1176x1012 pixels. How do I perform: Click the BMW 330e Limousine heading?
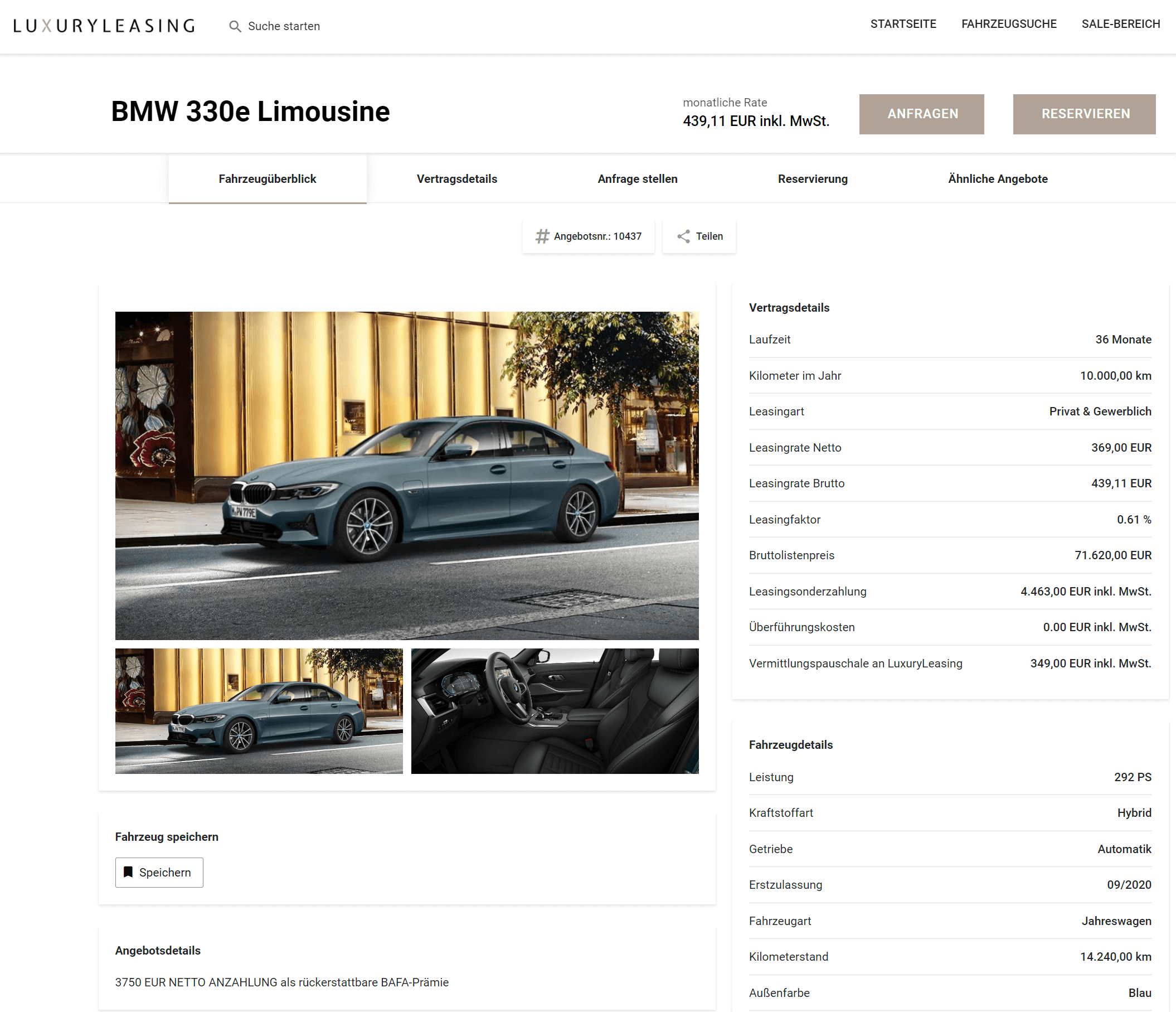tap(250, 112)
